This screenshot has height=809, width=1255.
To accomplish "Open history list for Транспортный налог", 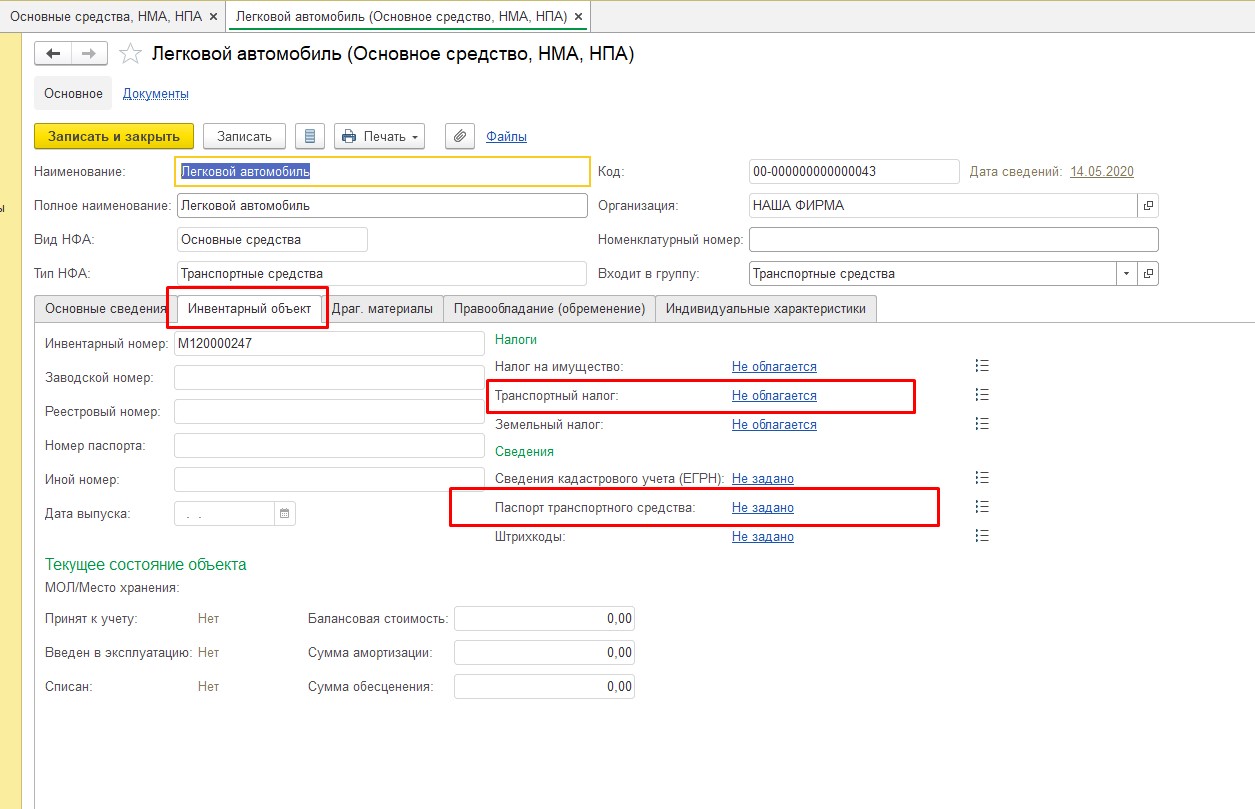I will [982, 395].
